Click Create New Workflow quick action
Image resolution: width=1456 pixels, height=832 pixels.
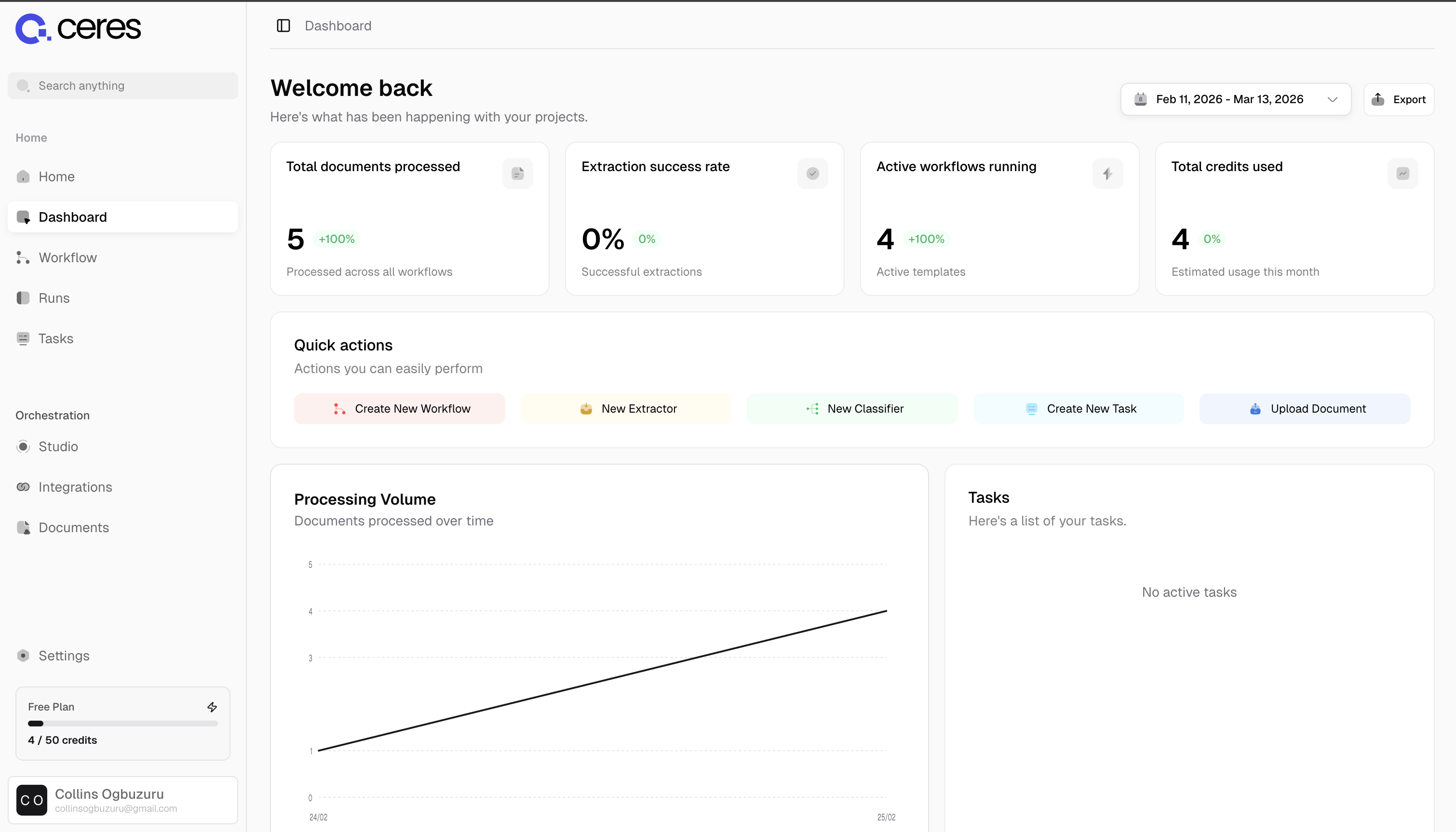[x=399, y=409]
